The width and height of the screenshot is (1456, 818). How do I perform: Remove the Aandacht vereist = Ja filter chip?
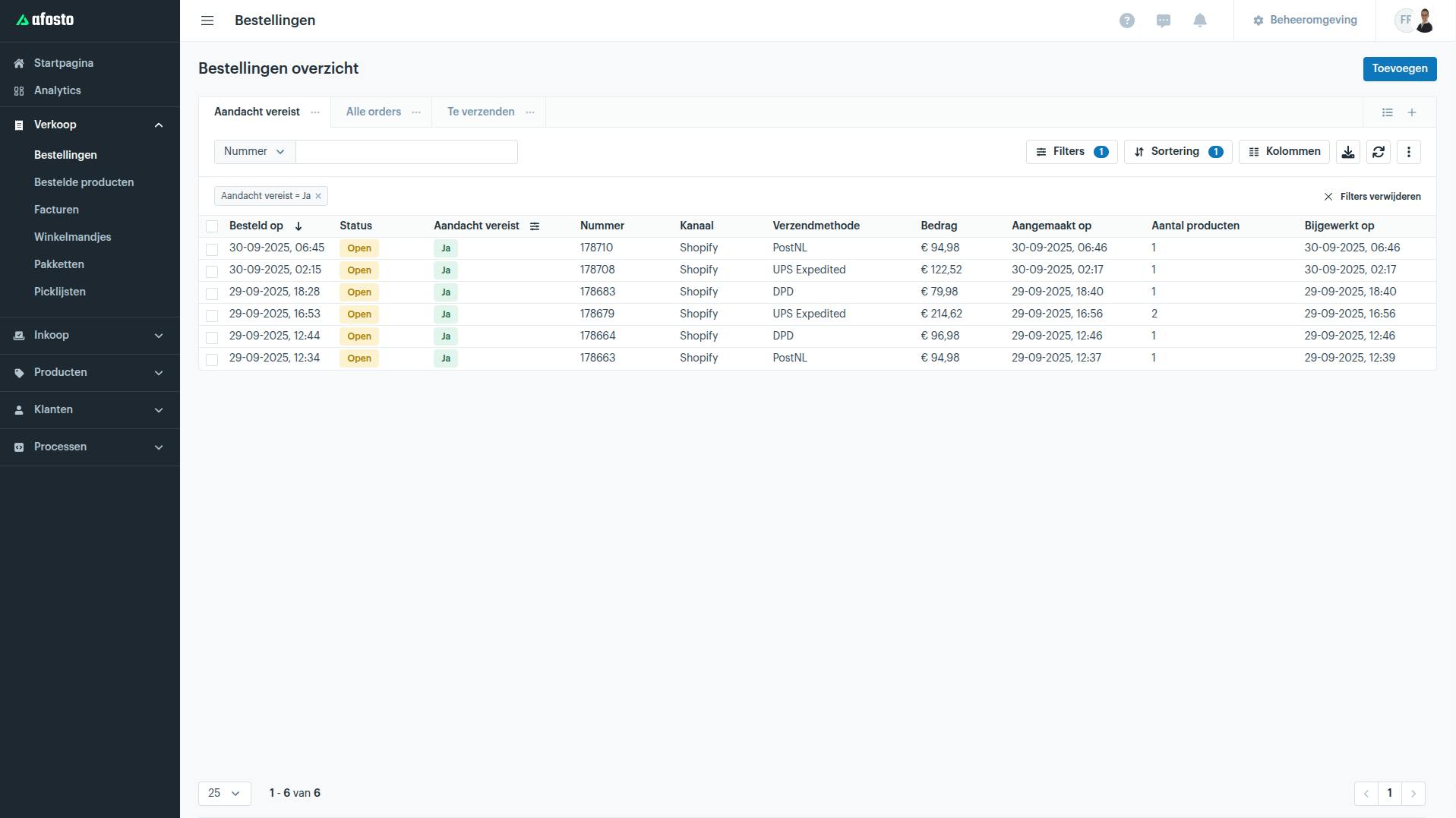(x=318, y=196)
